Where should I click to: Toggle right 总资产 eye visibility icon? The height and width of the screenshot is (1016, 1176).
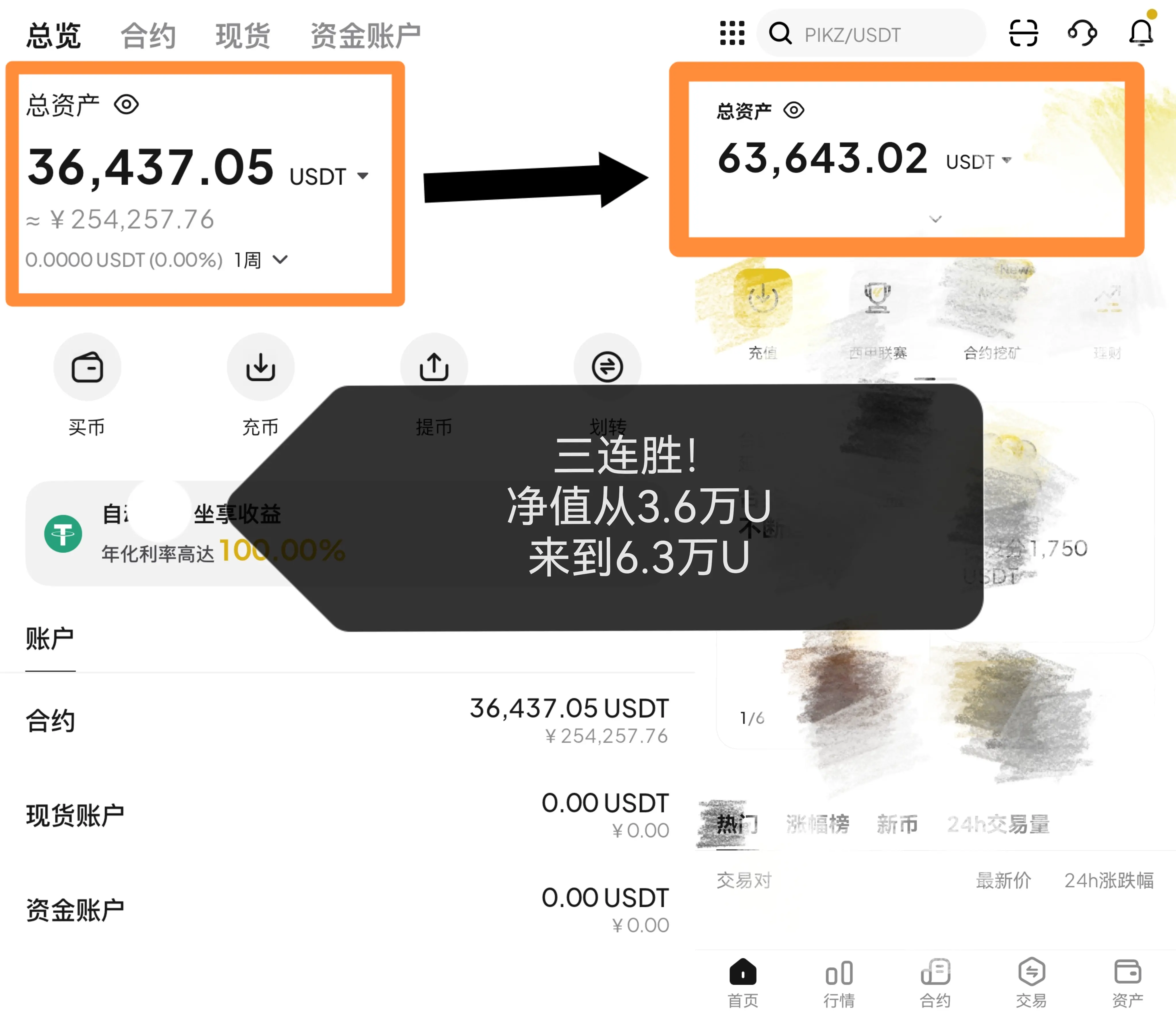pyautogui.click(x=794, y=110)
